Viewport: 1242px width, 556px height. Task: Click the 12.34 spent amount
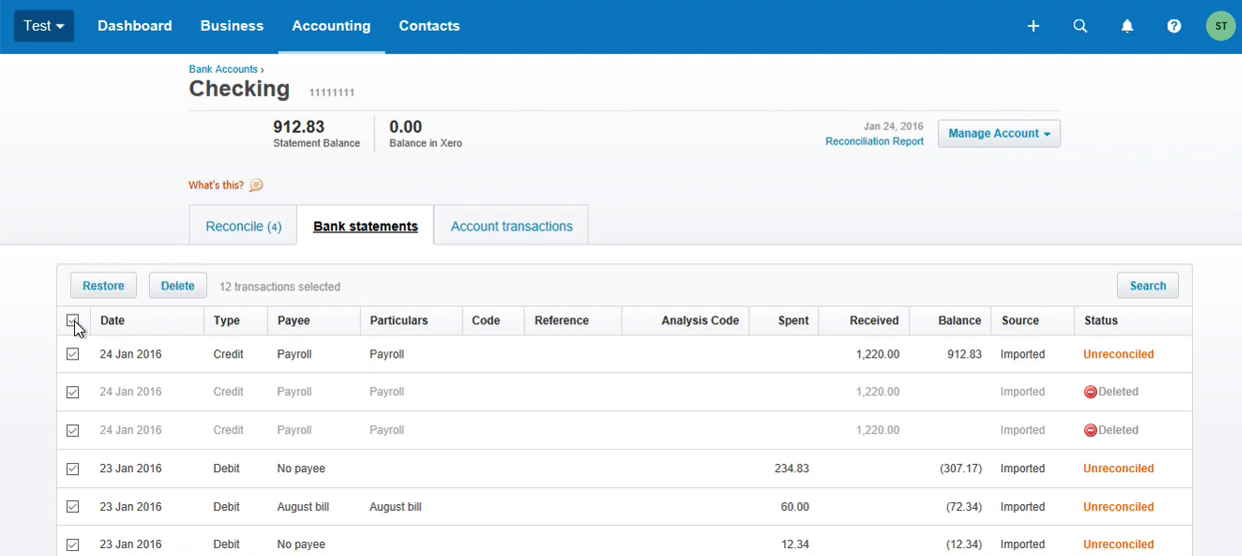tap(795, 545)
